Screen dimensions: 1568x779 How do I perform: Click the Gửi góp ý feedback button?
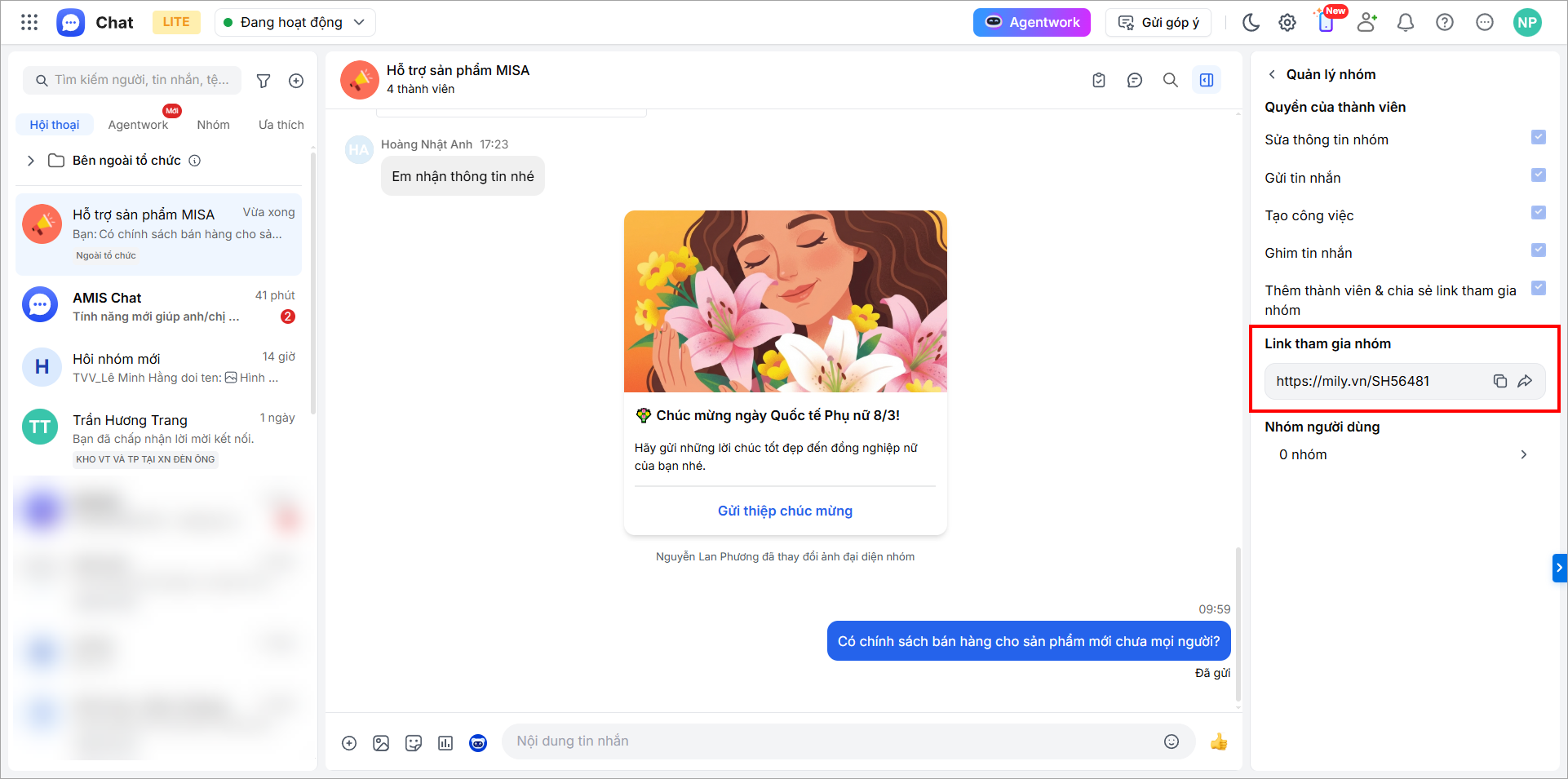pyautogui.click(x=1158, y=23)
